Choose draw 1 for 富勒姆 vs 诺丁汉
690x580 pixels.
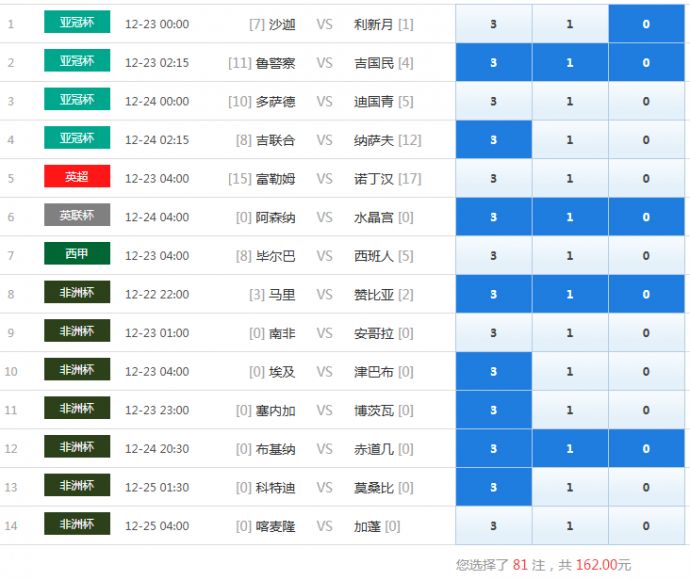[570, 179]
